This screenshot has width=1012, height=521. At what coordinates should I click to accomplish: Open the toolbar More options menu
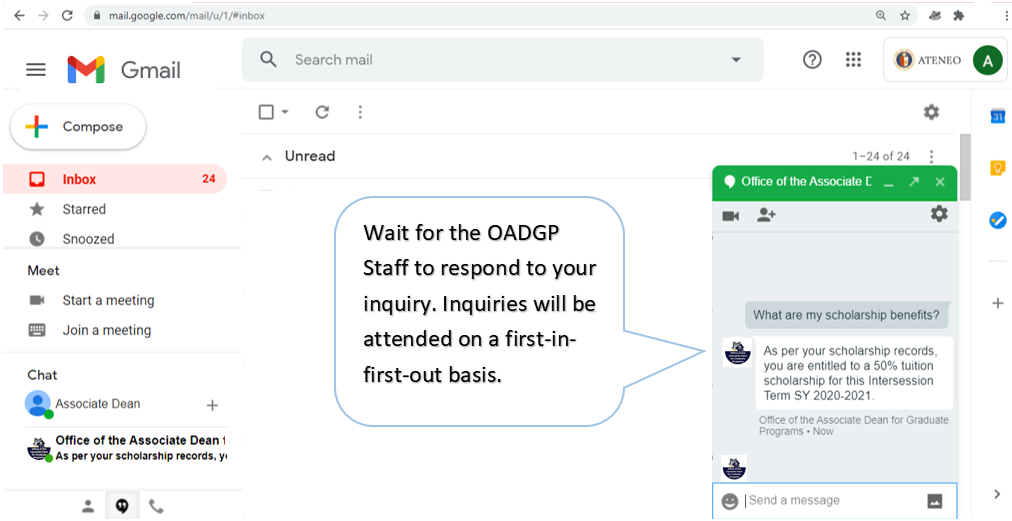pos(360,112)
